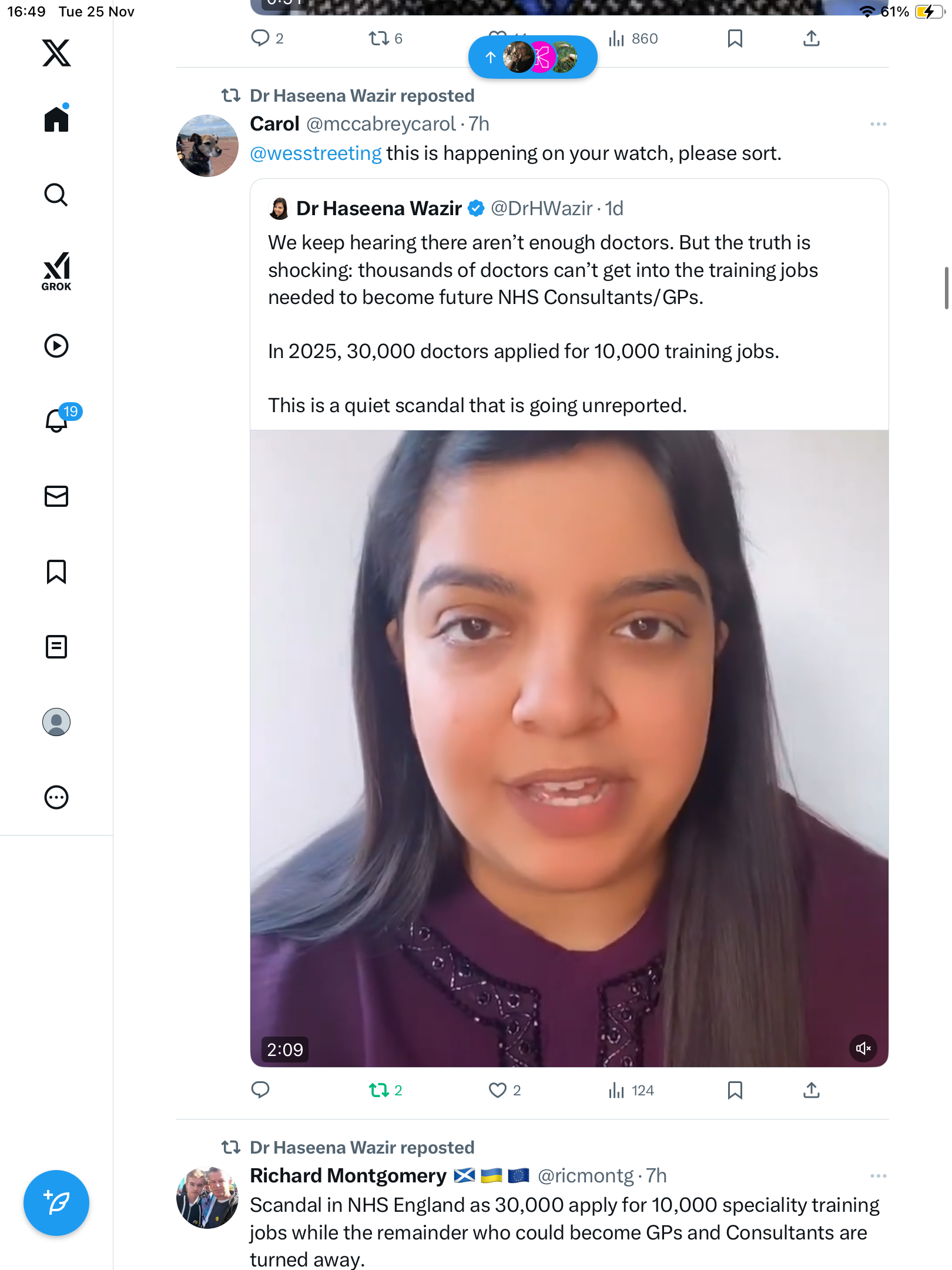Open more options on Carol's post

click(x=878, y=124)
